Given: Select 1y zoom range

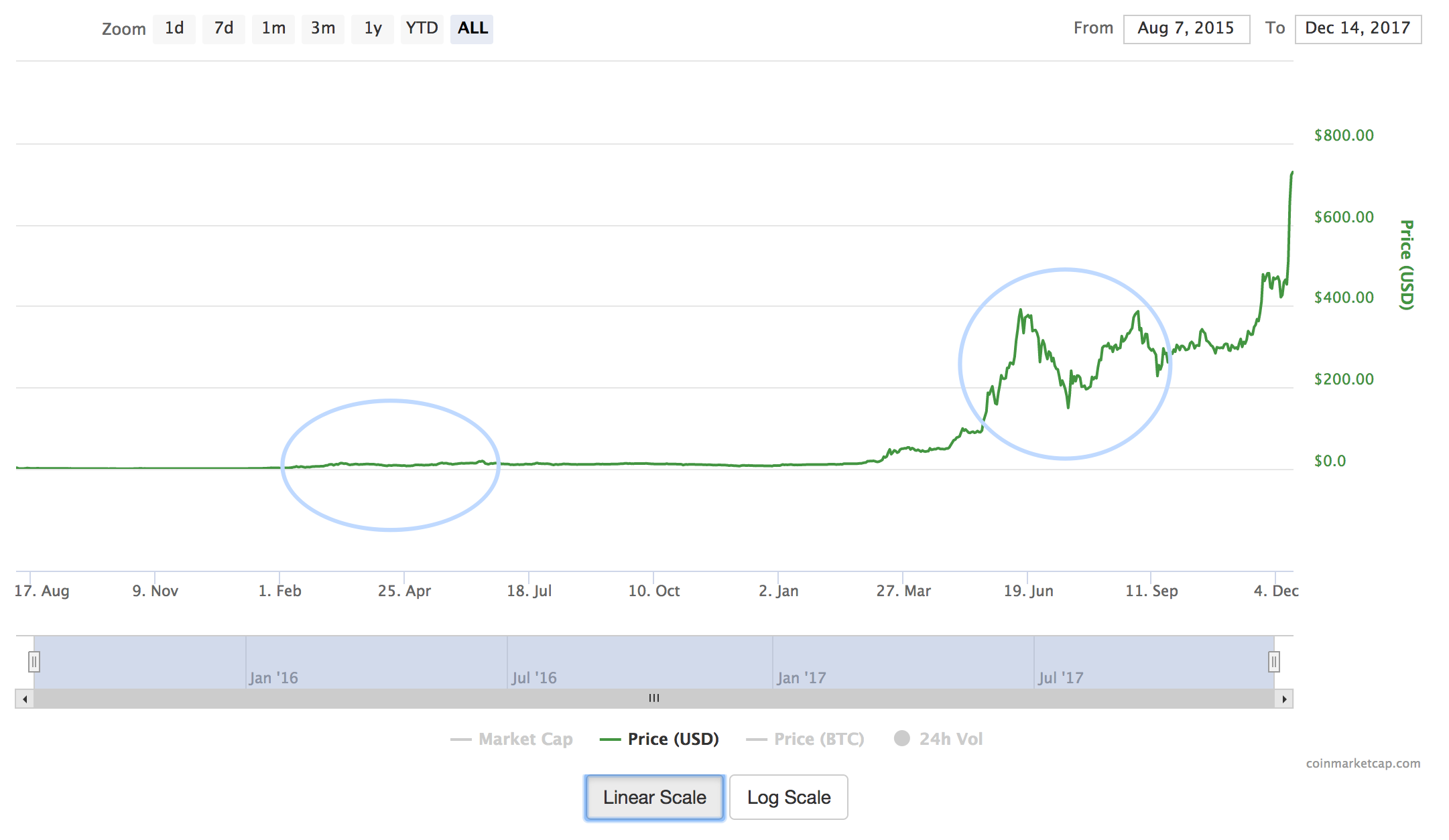Looking at the screenshot, I should [373, 28].
